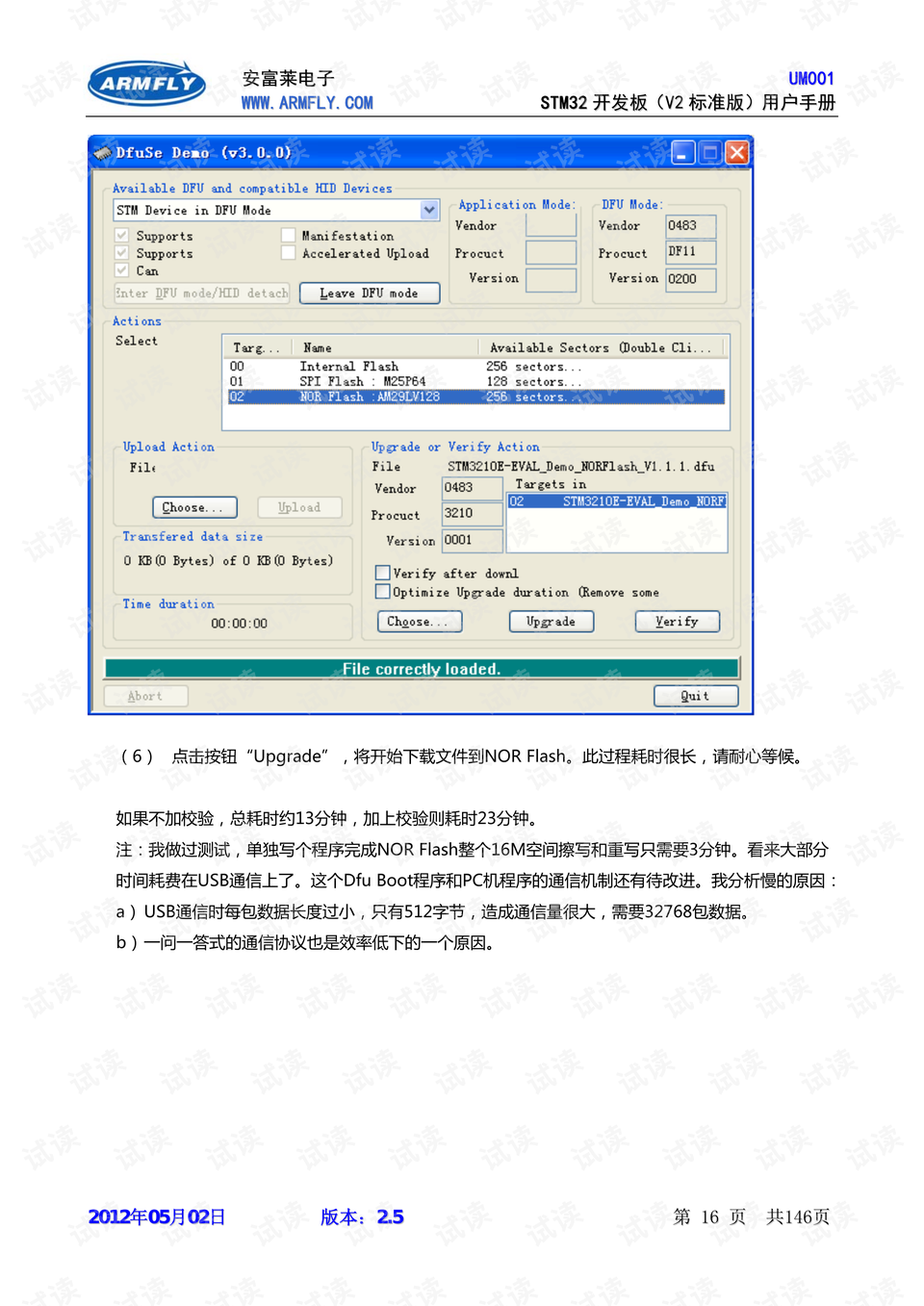Click the DfuSe Demo title bar icon

[102, 152]
